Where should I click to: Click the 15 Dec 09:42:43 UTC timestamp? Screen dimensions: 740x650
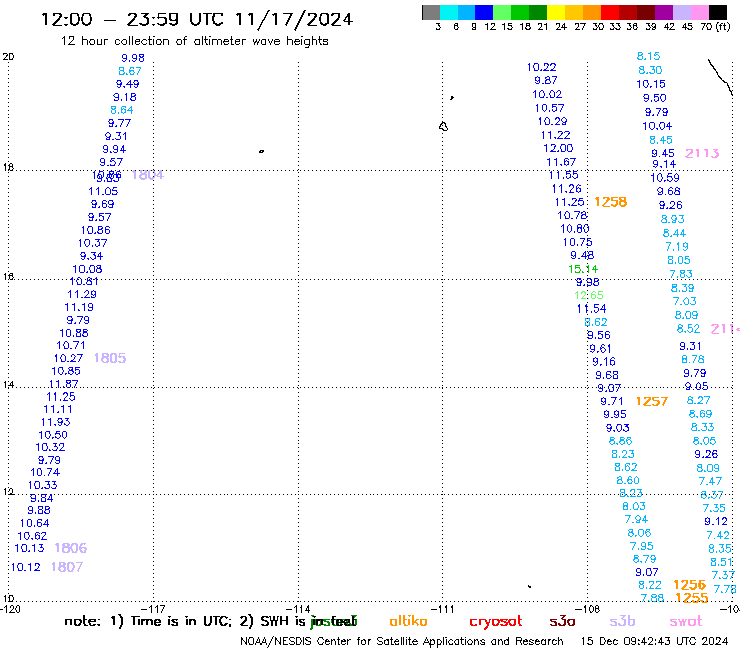(x=655, y=642)
